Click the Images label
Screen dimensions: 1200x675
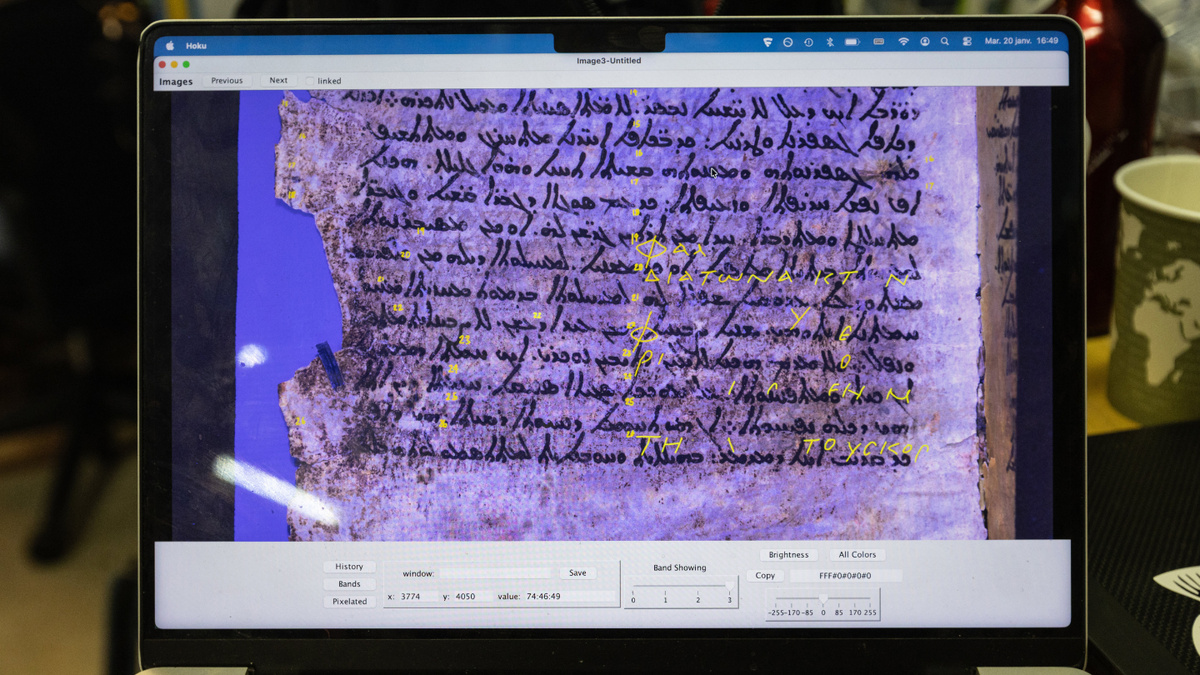pyautogui.click(x=176, y=81)
